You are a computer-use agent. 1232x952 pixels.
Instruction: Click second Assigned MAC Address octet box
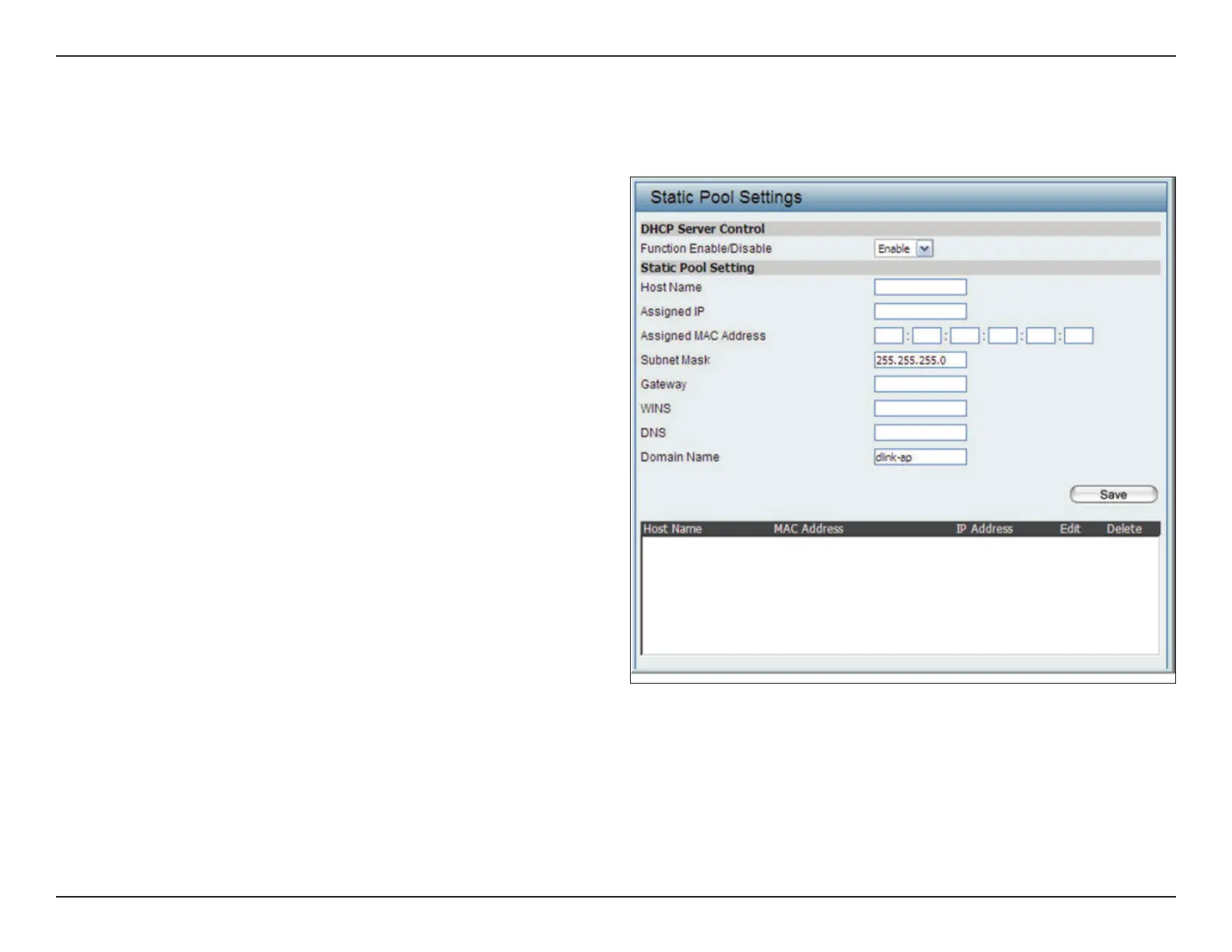tap(927, 336)
